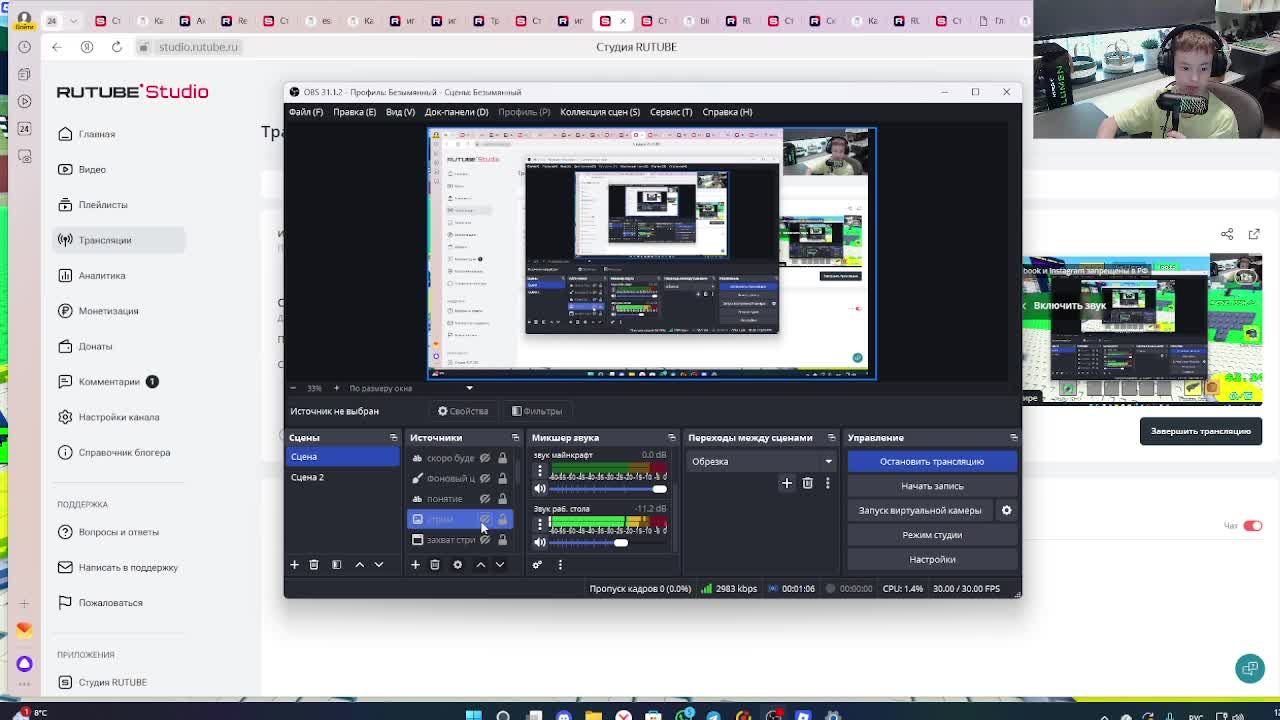The image size is (1280, 720).
Task: Open transition properties three-dot menu
Action: (827, 483)
